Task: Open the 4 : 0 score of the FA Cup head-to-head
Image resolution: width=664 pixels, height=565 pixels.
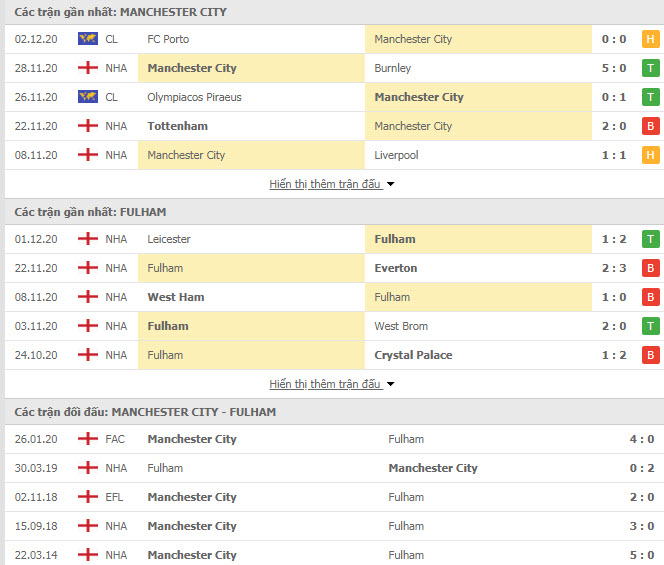Action: click(642, 439)
